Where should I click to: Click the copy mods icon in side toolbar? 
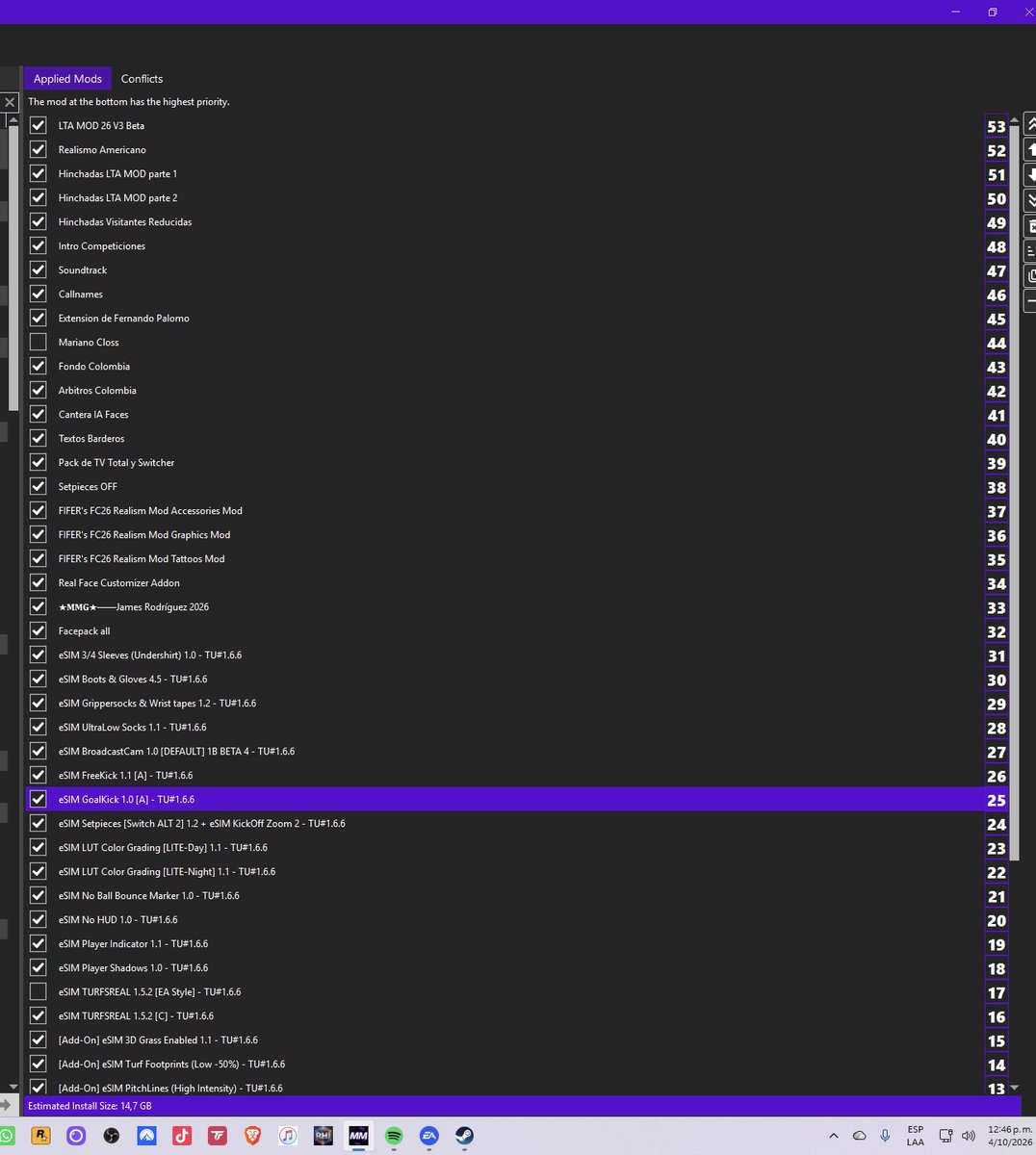coord(1029,276)
